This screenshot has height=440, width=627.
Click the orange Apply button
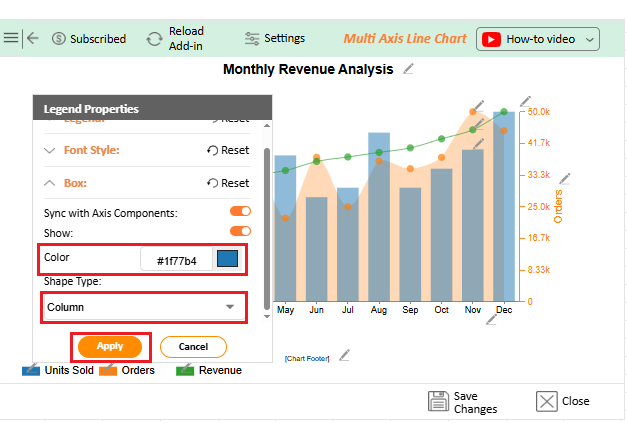pos(110,346)
